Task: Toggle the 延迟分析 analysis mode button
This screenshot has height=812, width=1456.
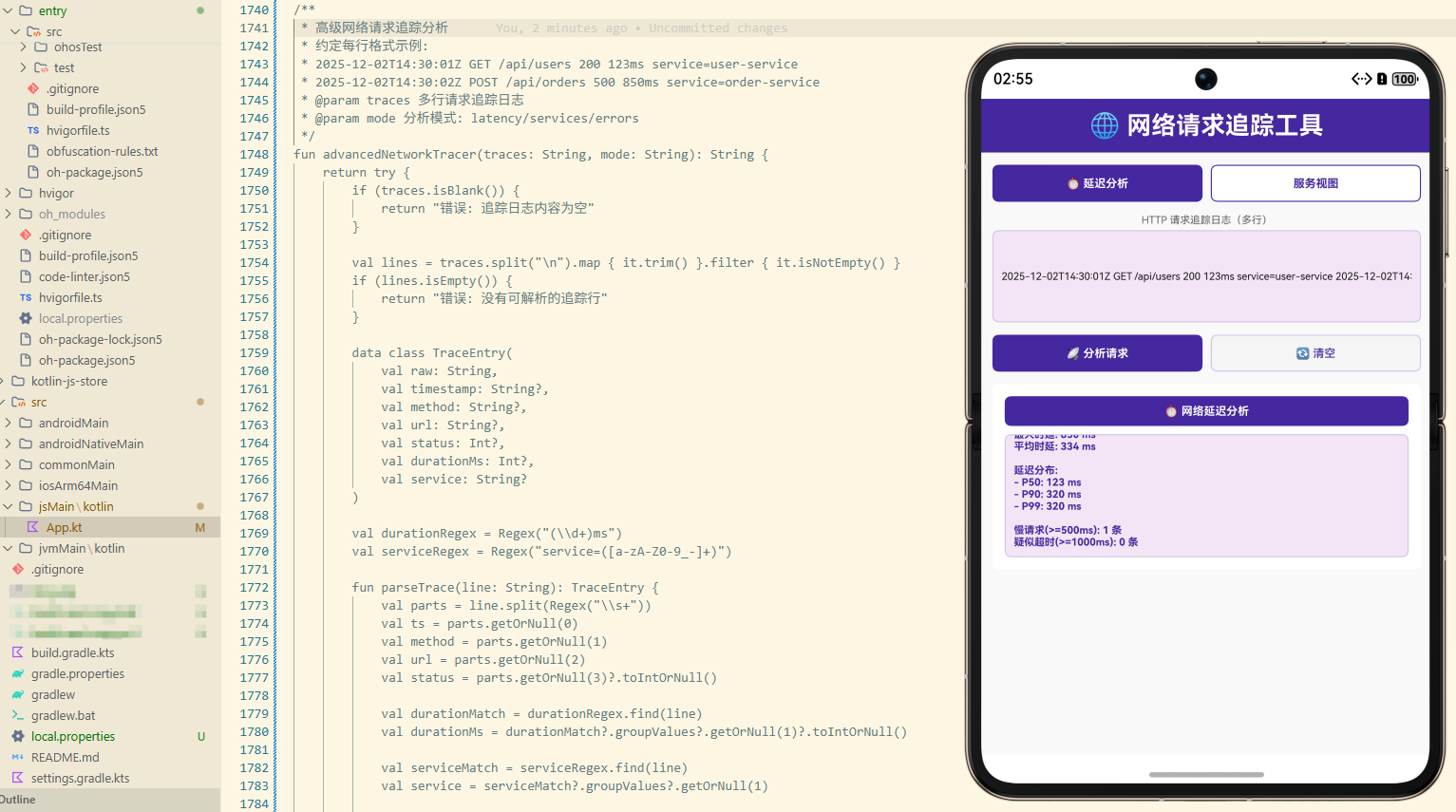Action: tap(1097, 182)
